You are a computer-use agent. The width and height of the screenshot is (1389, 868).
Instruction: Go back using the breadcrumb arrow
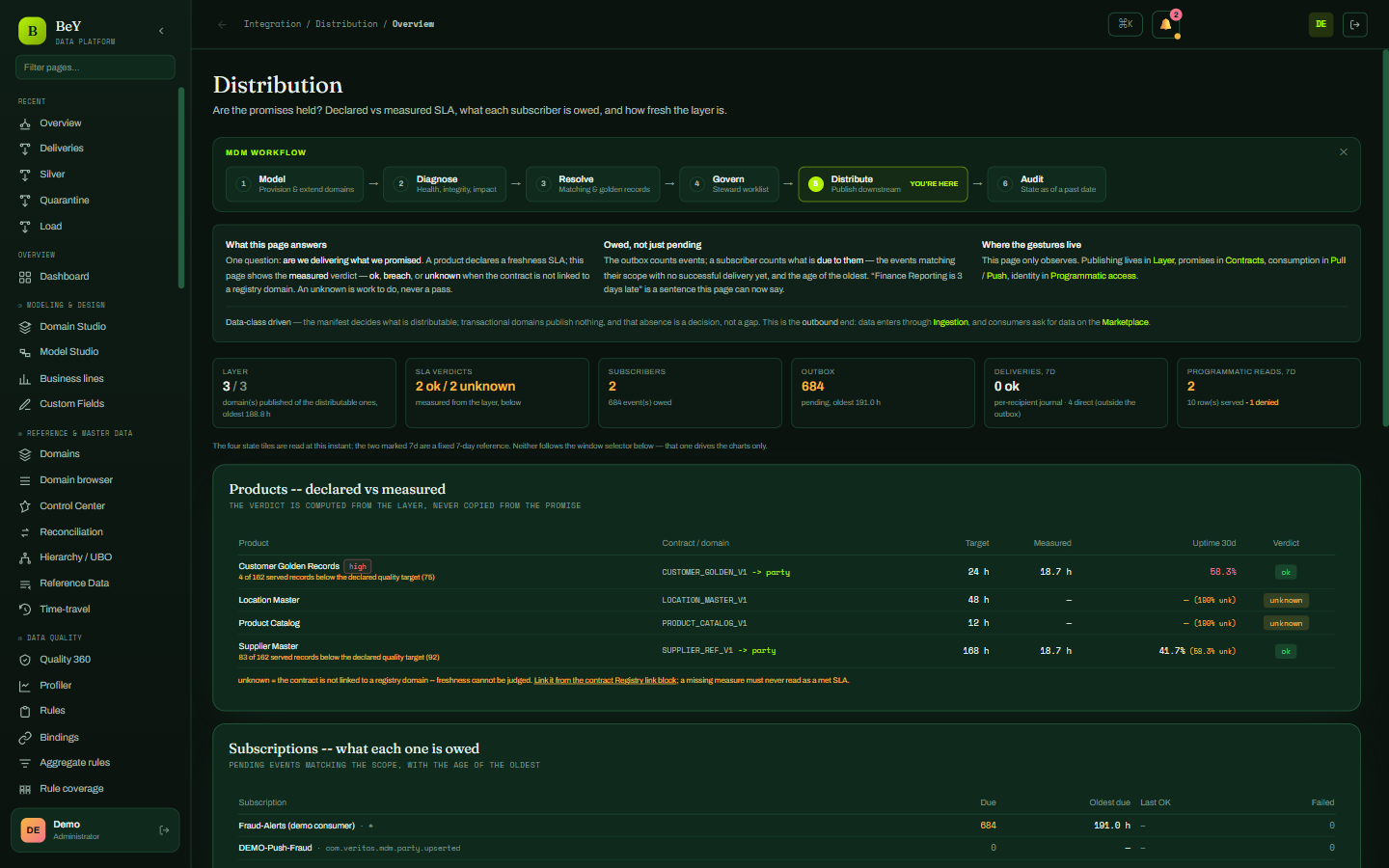click(x=223, y=24)
